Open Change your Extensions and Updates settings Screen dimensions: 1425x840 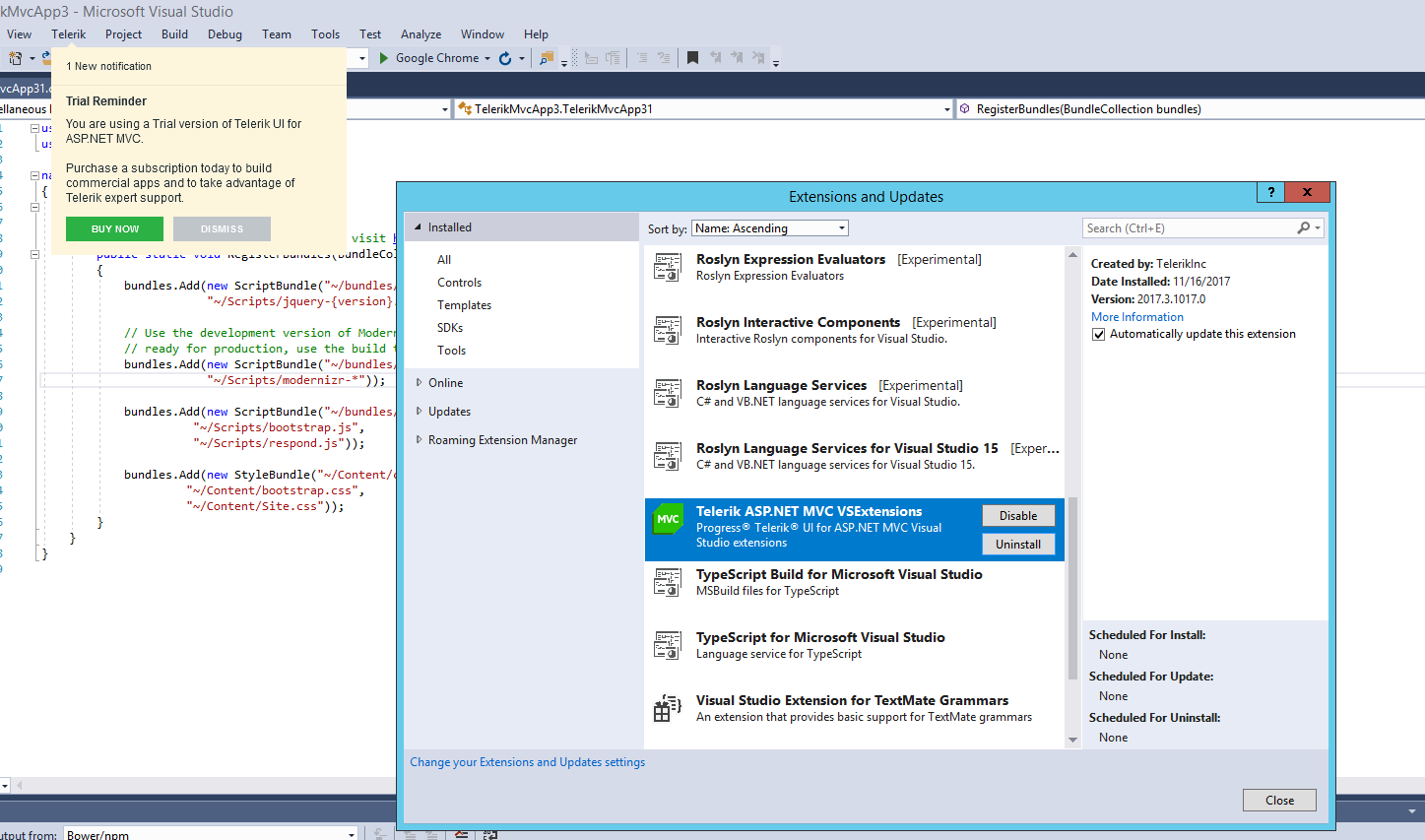(528, 762)
